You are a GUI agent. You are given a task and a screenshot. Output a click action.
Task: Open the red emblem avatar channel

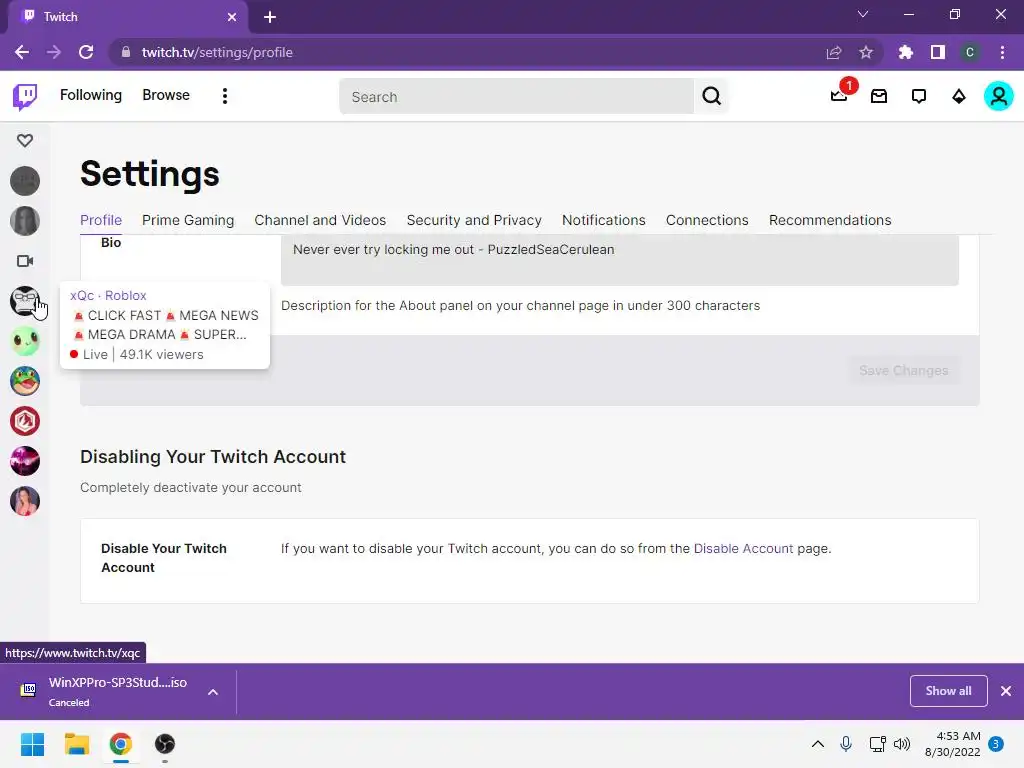25,421
